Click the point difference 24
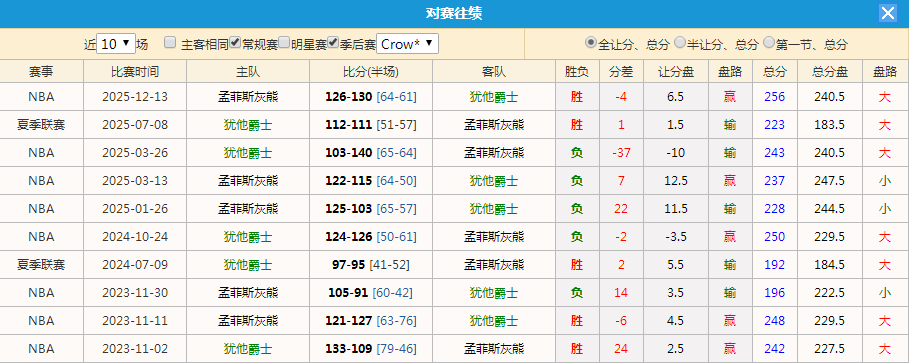The height and width of the screenshot is (363, 909). pos(621,349)
